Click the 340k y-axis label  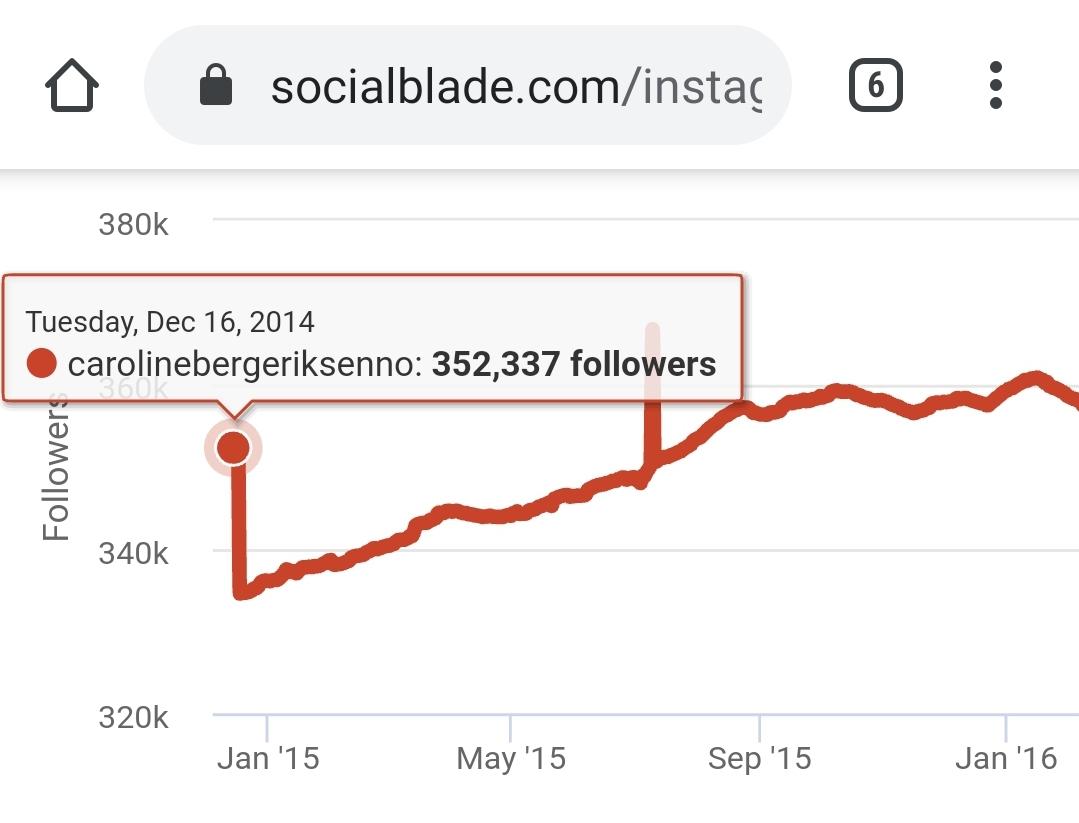[133, 553]
